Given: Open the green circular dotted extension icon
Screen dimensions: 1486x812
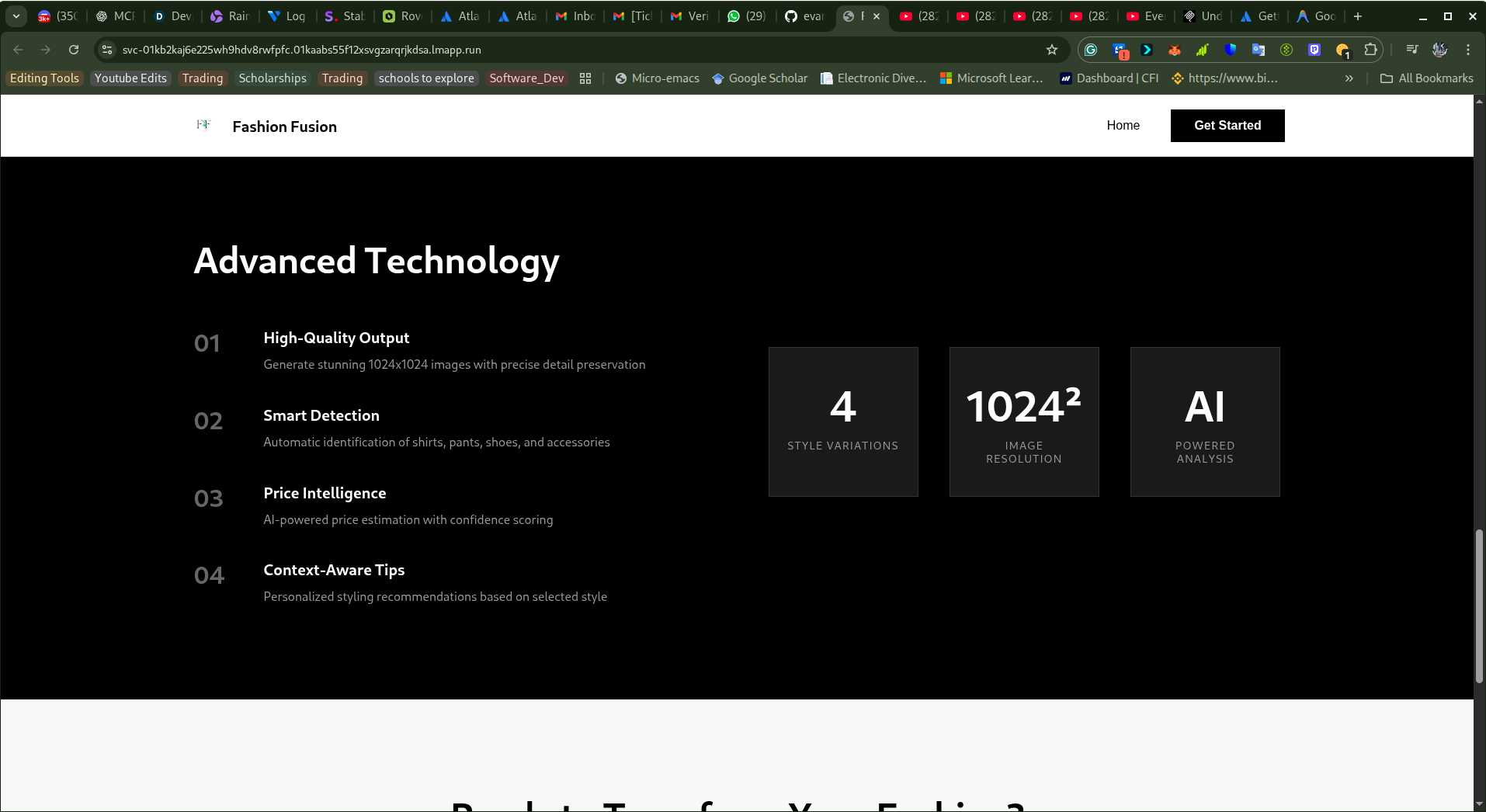Looking at the screenshot, I should (1286, 50).
